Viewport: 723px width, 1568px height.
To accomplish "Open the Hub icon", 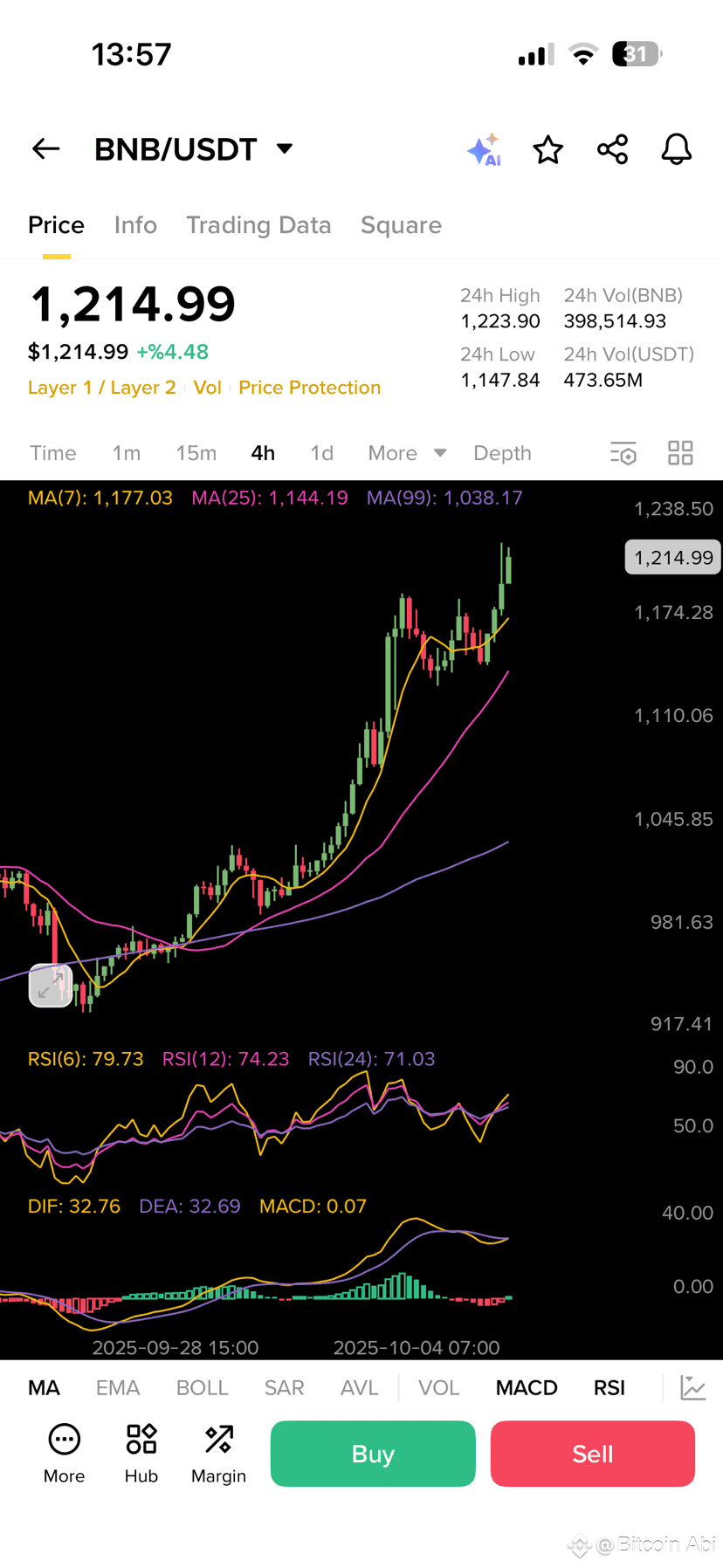I will point(141,1440).
